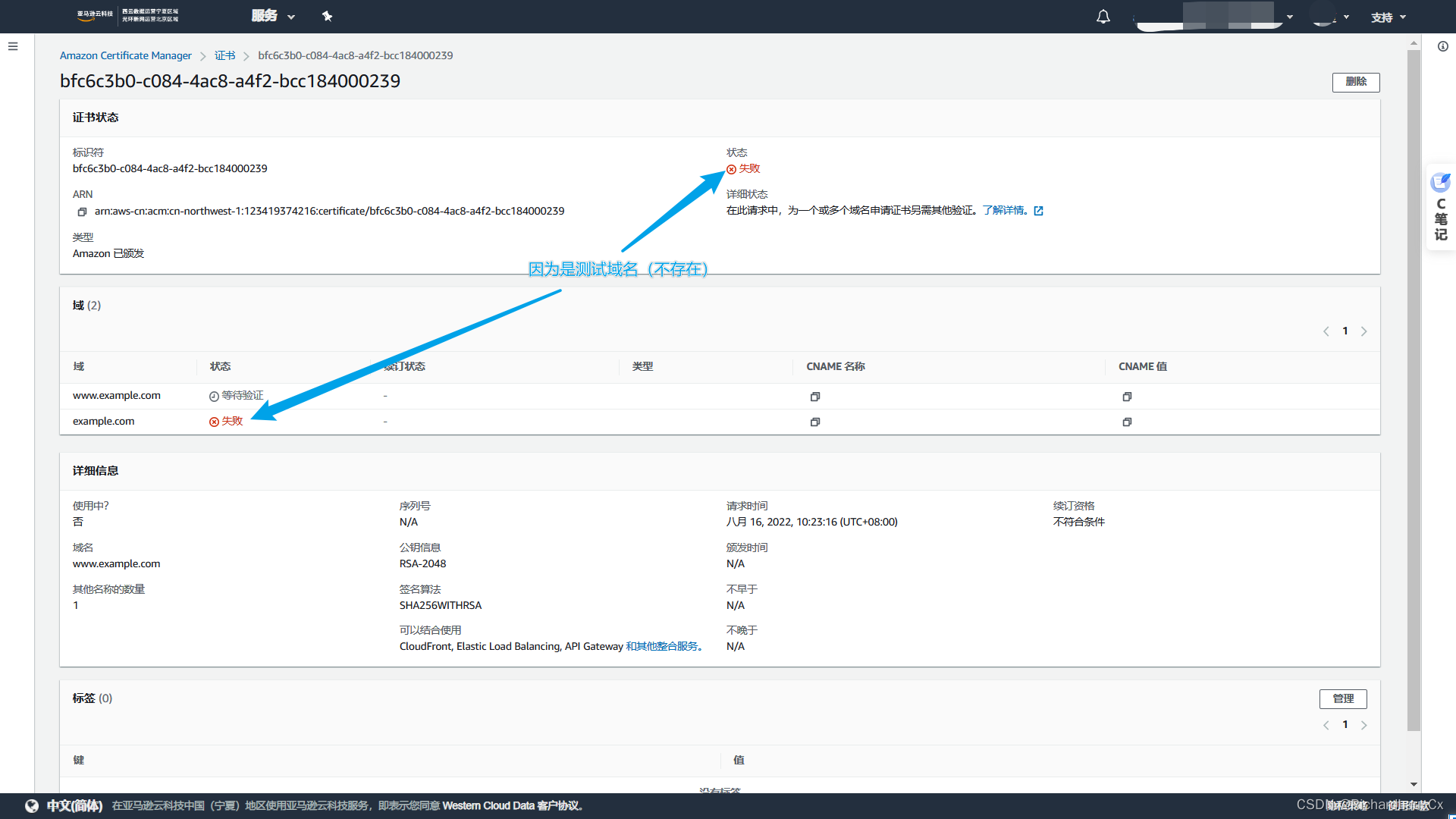Copy the certificate ARN
This screenshot has width=1456, height=819.
[82, 212]
